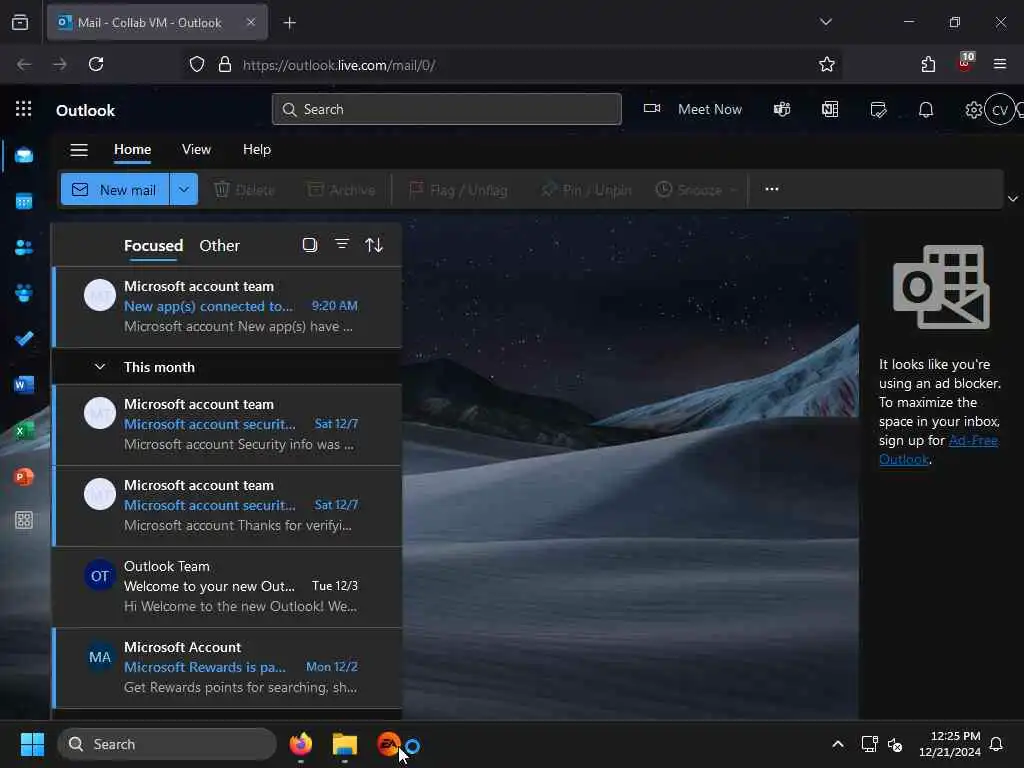
Task: Switch to the Focused inbox tab
Action: point(153,246)
